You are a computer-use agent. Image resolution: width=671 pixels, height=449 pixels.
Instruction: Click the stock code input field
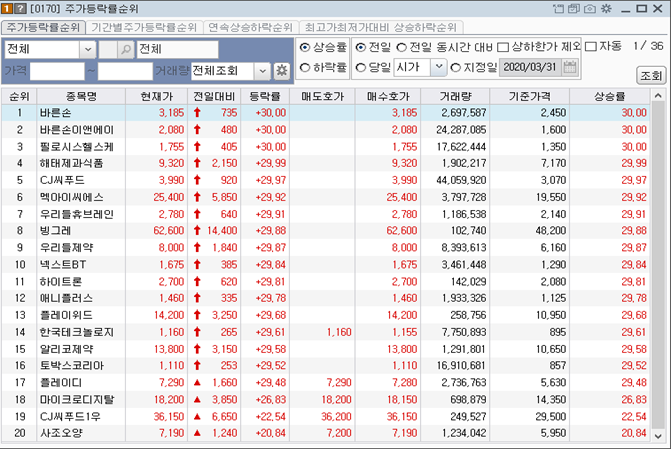coord(108,50)
